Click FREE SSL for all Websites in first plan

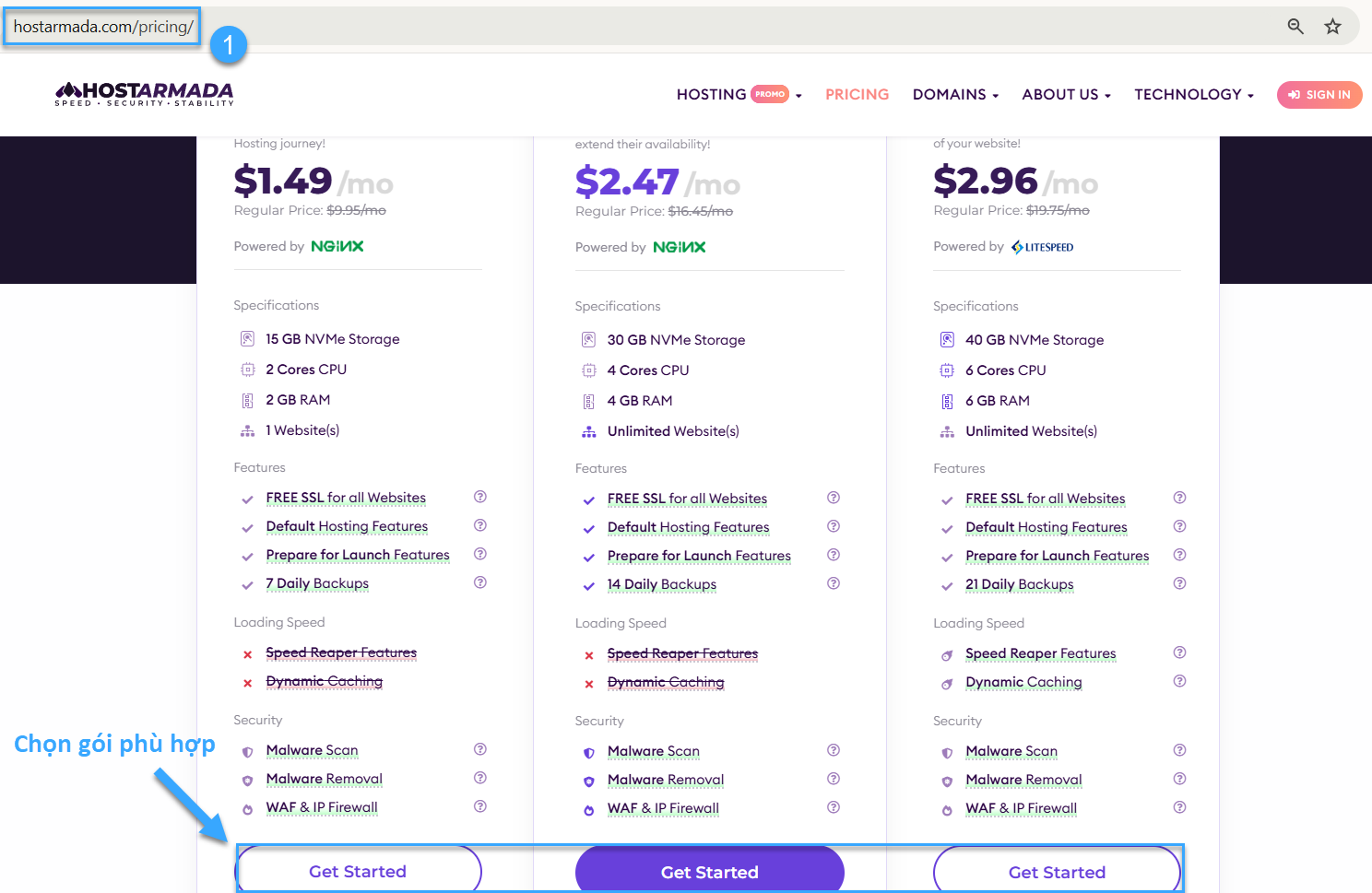346,498
